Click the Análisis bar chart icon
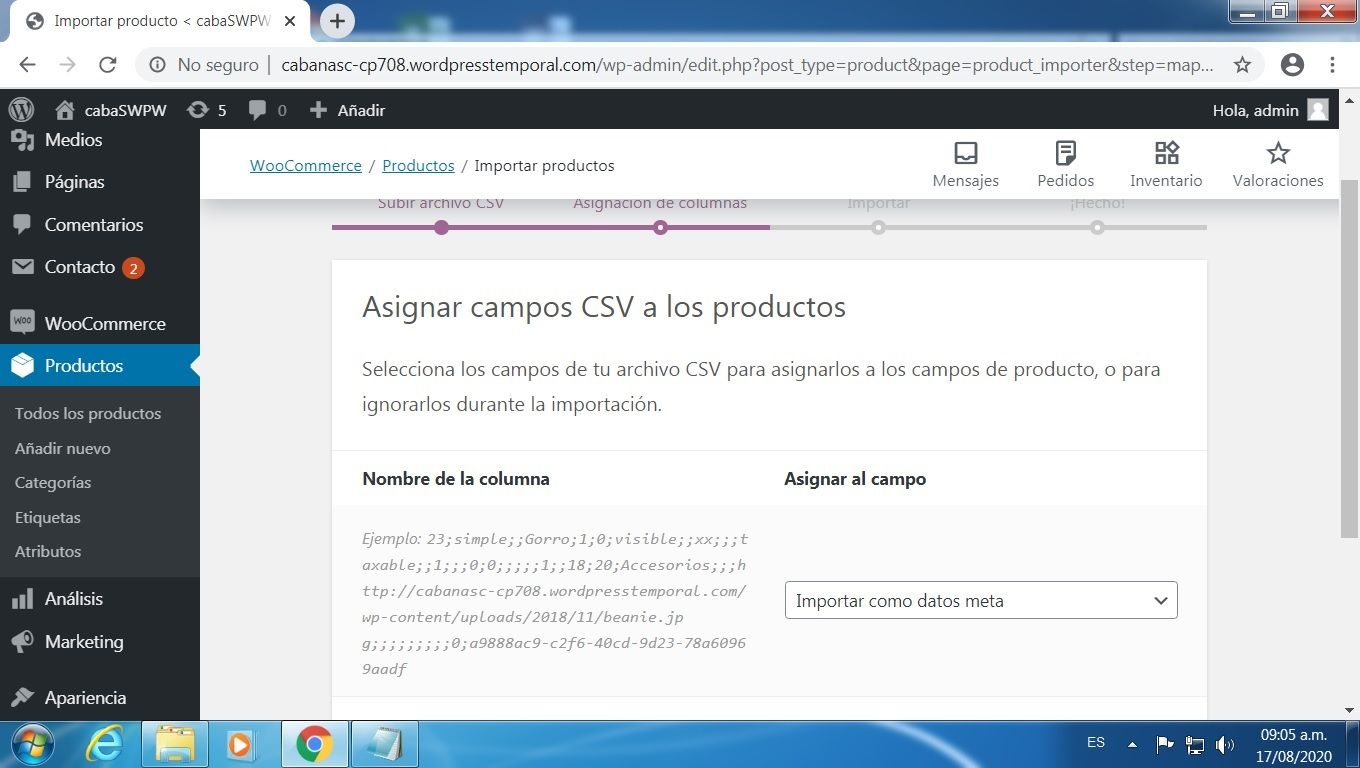 pyautogui.click(x=22, y=599)
